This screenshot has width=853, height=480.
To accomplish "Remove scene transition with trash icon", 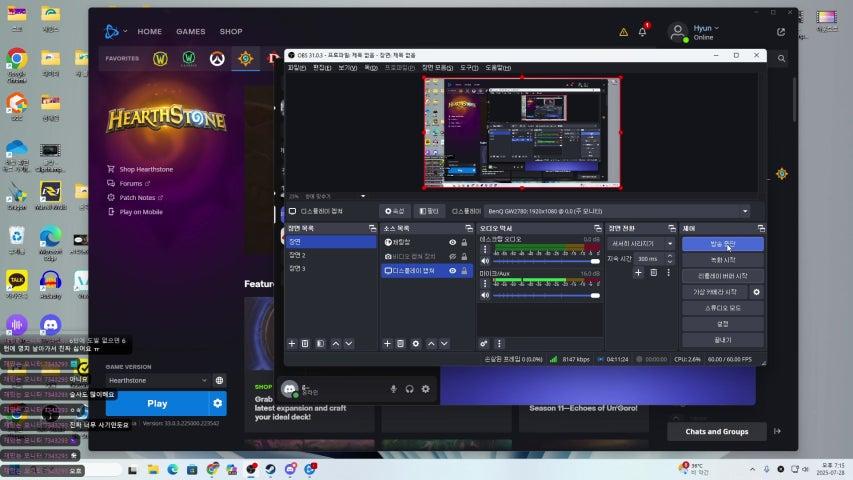I will click(654, 273).
